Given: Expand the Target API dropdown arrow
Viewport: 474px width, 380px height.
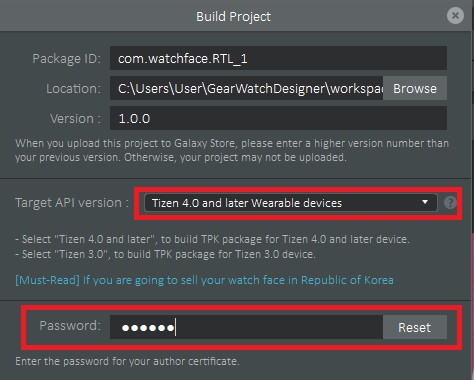Looking at the screenshot, I should 425,202.
